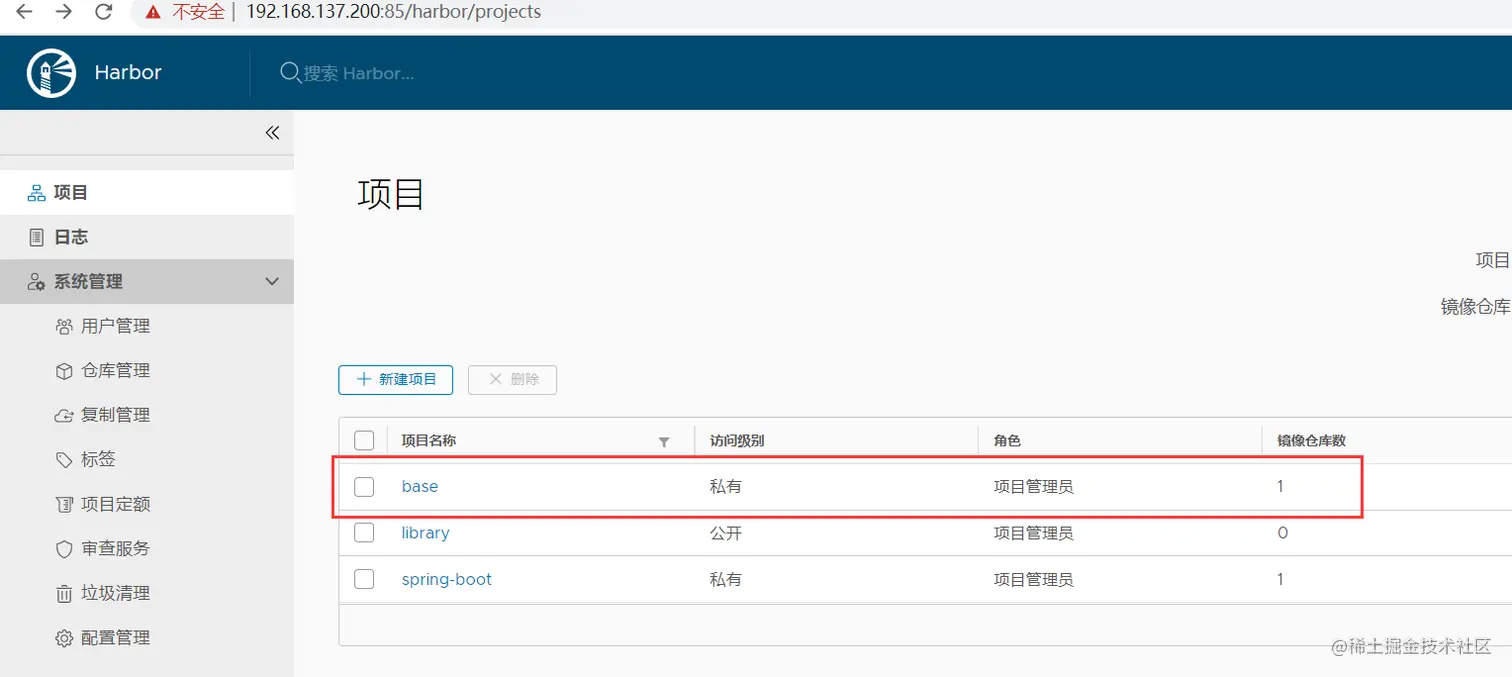Click 公开 in the library row
Image resolution: width=1512 pixels, height=677 pixels.
click(726, 533)
